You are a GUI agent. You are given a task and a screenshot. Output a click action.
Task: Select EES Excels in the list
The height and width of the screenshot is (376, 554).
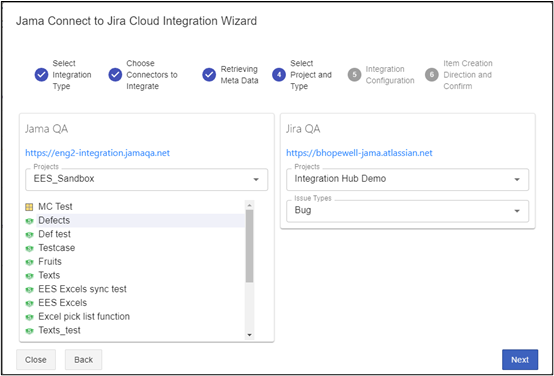[x=63, y=303]
